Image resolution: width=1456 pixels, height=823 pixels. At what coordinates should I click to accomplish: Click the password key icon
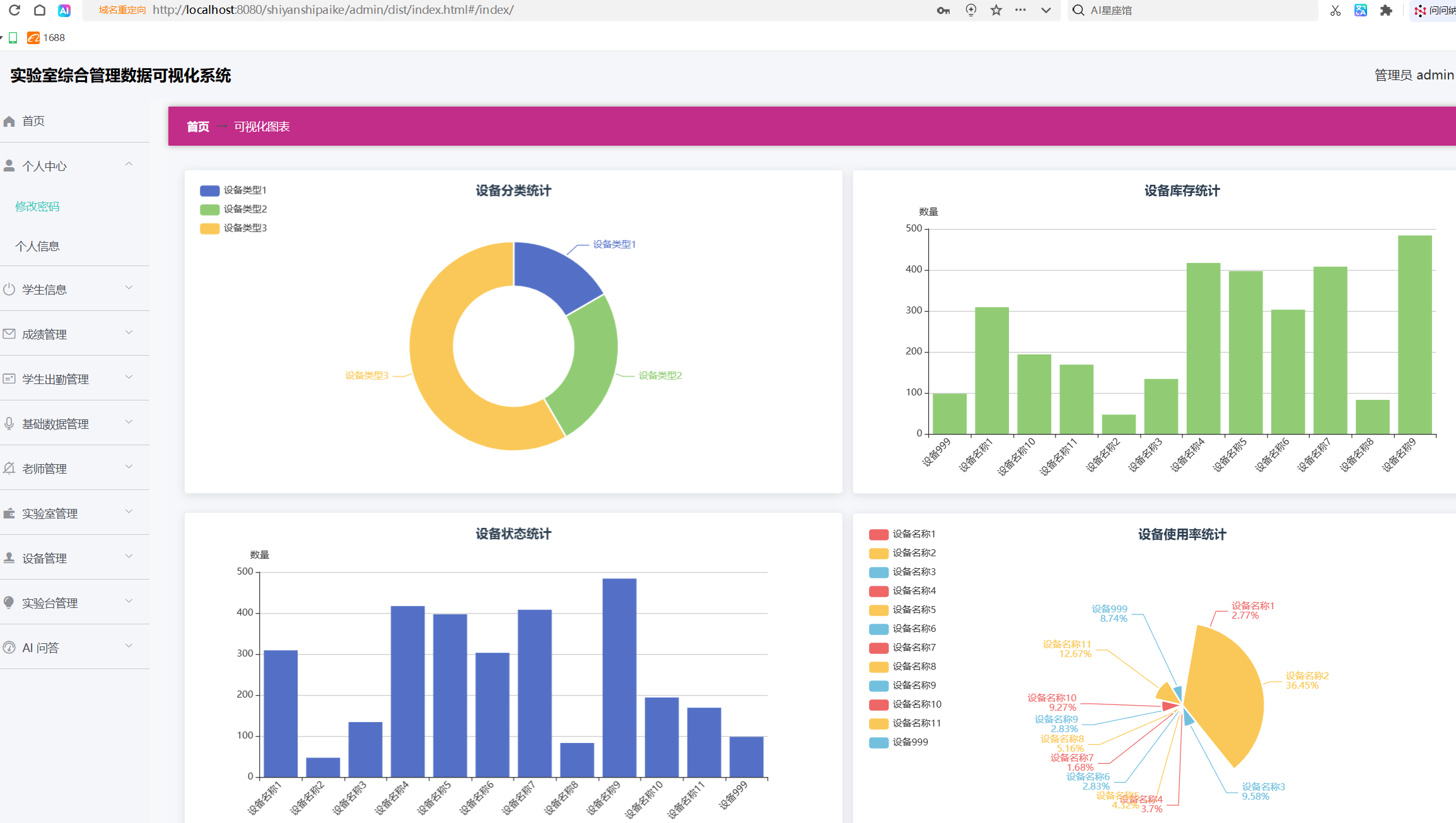(943, 10)
